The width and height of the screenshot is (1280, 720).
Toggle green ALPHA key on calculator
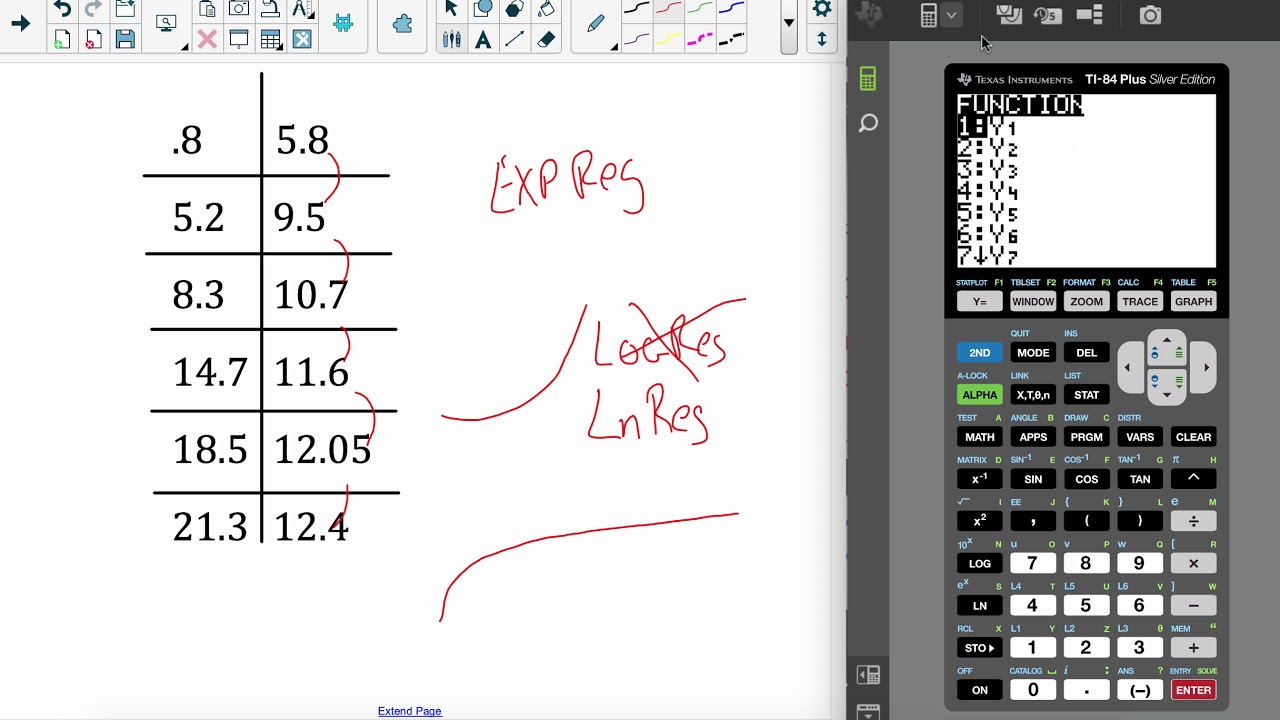pyautogui.click(x=979, y=395)
